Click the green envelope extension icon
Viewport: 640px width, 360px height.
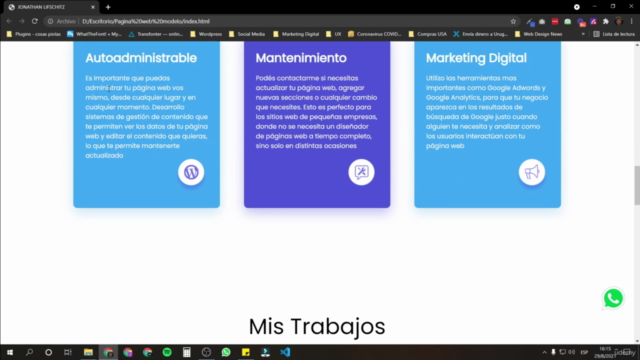pyautogui.click(x=567, y=21)
